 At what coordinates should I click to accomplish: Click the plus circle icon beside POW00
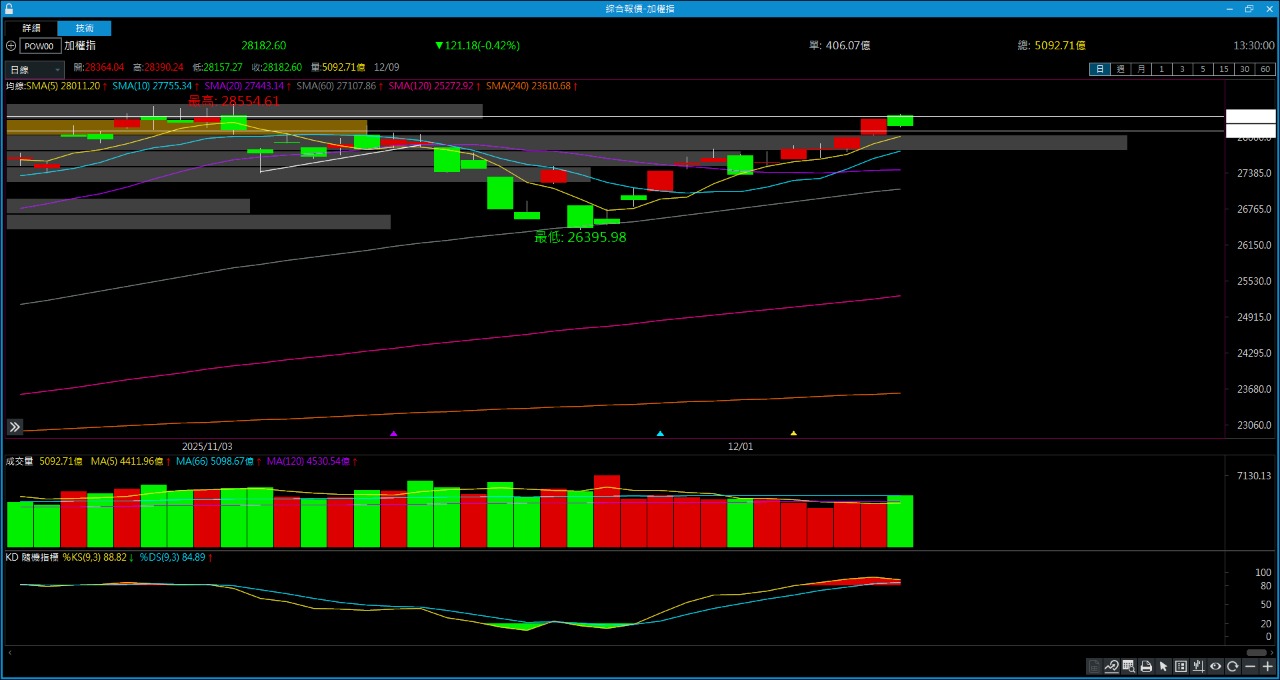(x=11, y=46)
